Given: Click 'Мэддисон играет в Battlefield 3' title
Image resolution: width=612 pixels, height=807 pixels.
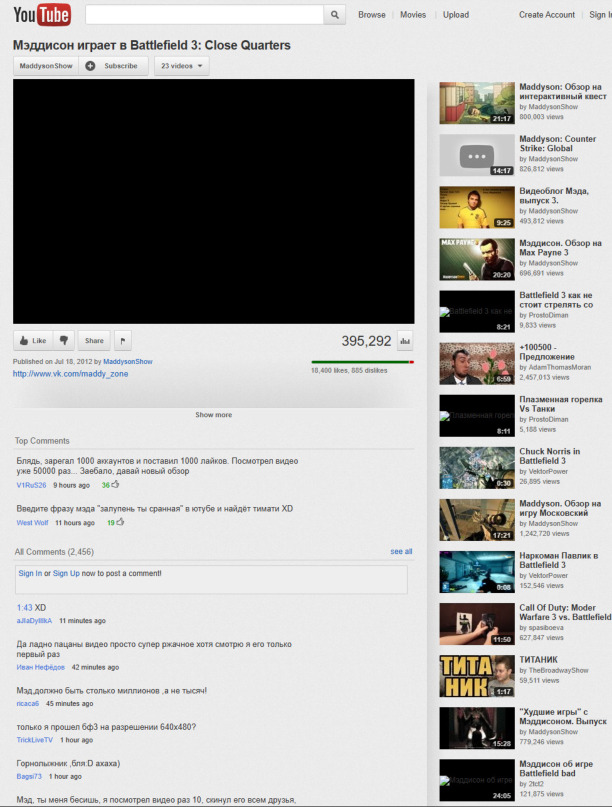Looking at the screenshot, I should [x=152, y=45].
